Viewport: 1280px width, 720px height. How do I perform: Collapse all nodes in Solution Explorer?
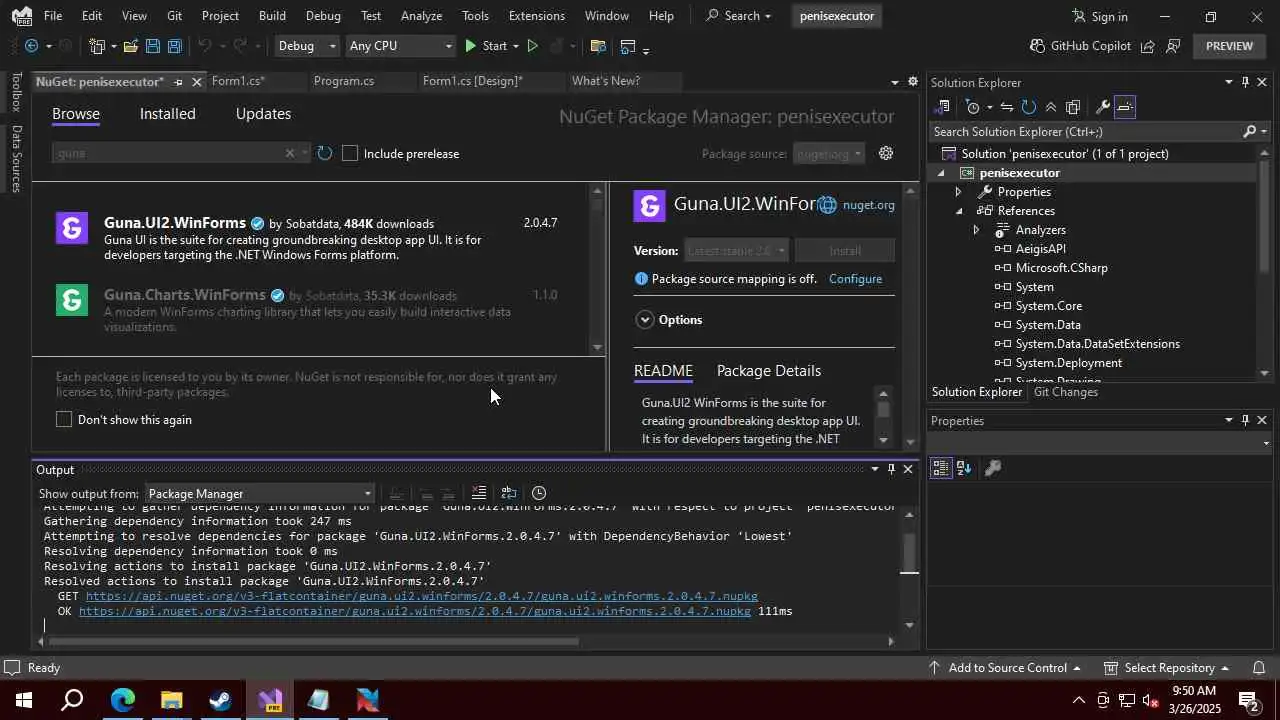[1050, 107]
